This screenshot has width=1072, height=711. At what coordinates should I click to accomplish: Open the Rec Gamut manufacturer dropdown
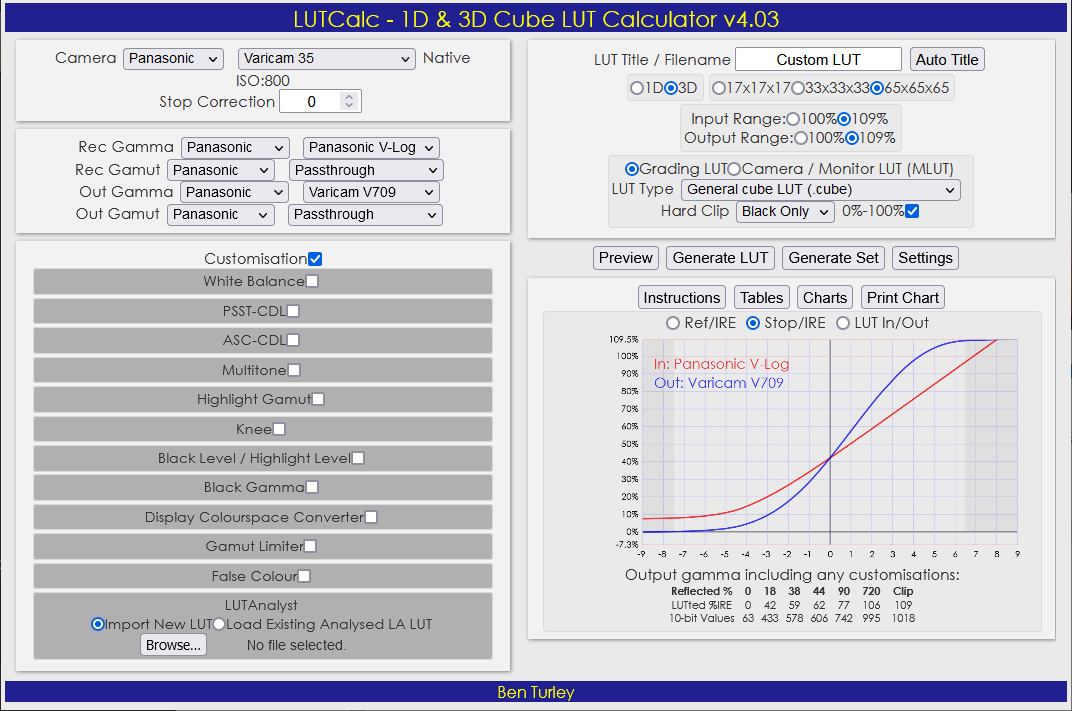(x=221, y=170)
